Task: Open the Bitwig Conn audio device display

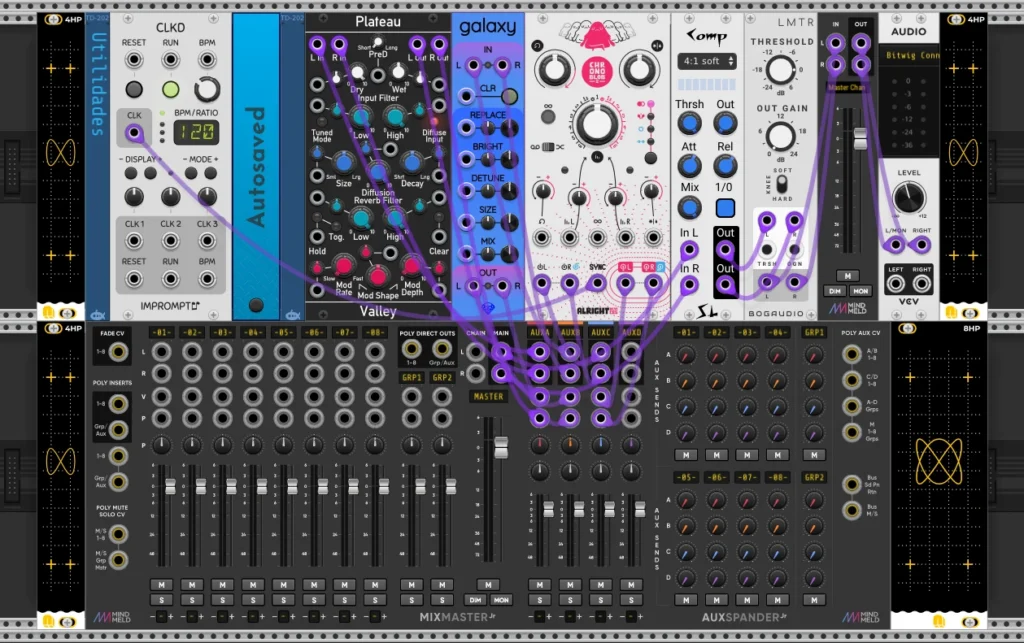Action: (911, 55)
